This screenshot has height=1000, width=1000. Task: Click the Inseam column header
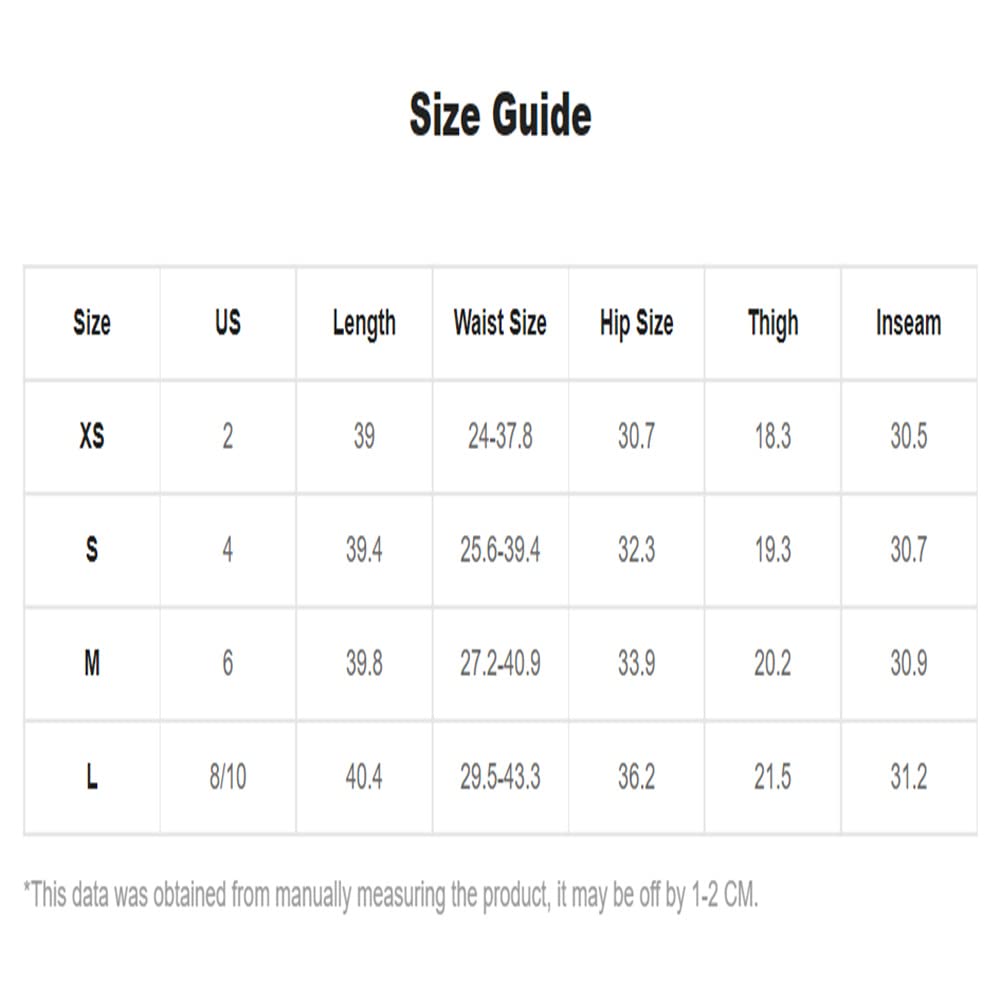(908, 323)
